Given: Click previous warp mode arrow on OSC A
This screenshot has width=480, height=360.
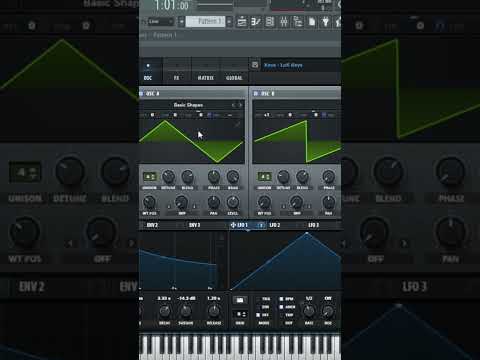Looking at the screenshot, I should 169,206.
